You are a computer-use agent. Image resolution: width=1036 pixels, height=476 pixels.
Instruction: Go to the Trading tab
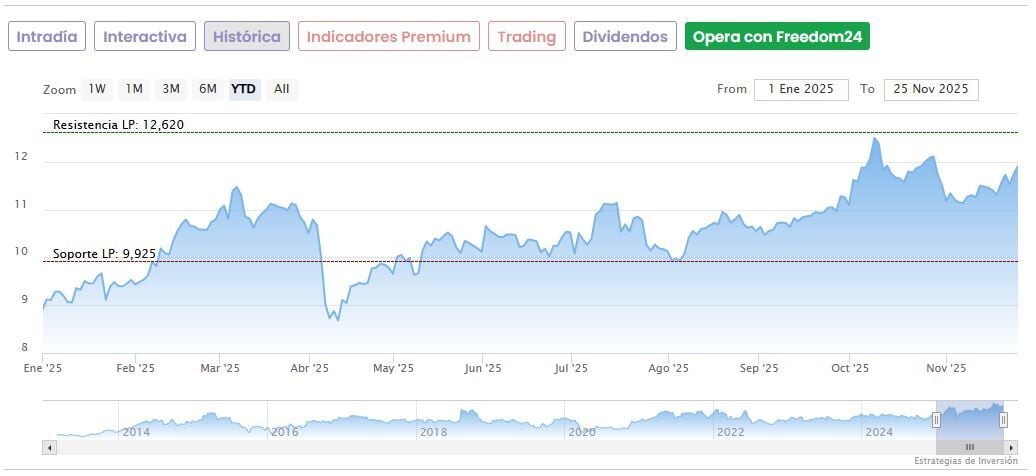[x=527, y=37]
